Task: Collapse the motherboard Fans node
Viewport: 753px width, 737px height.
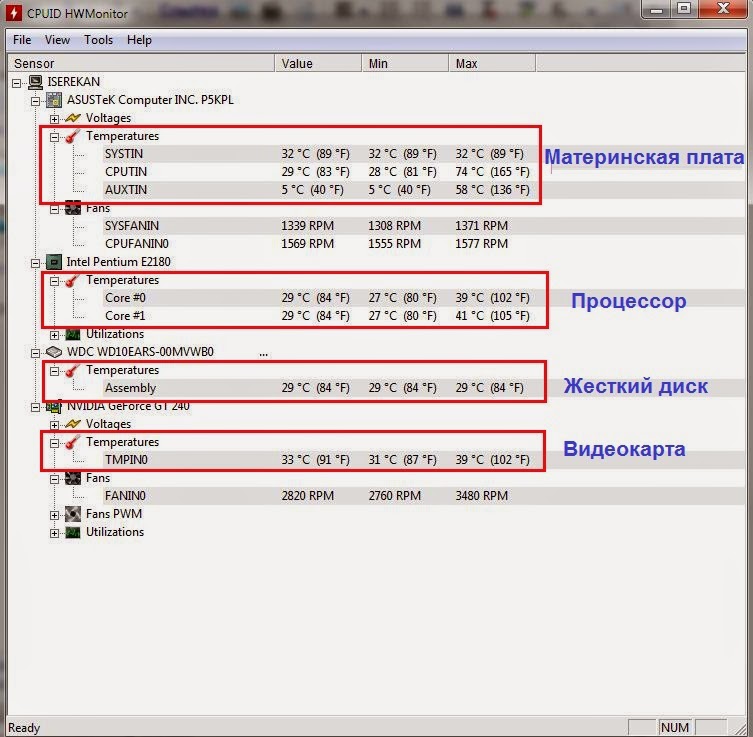Action: point(54,209)
